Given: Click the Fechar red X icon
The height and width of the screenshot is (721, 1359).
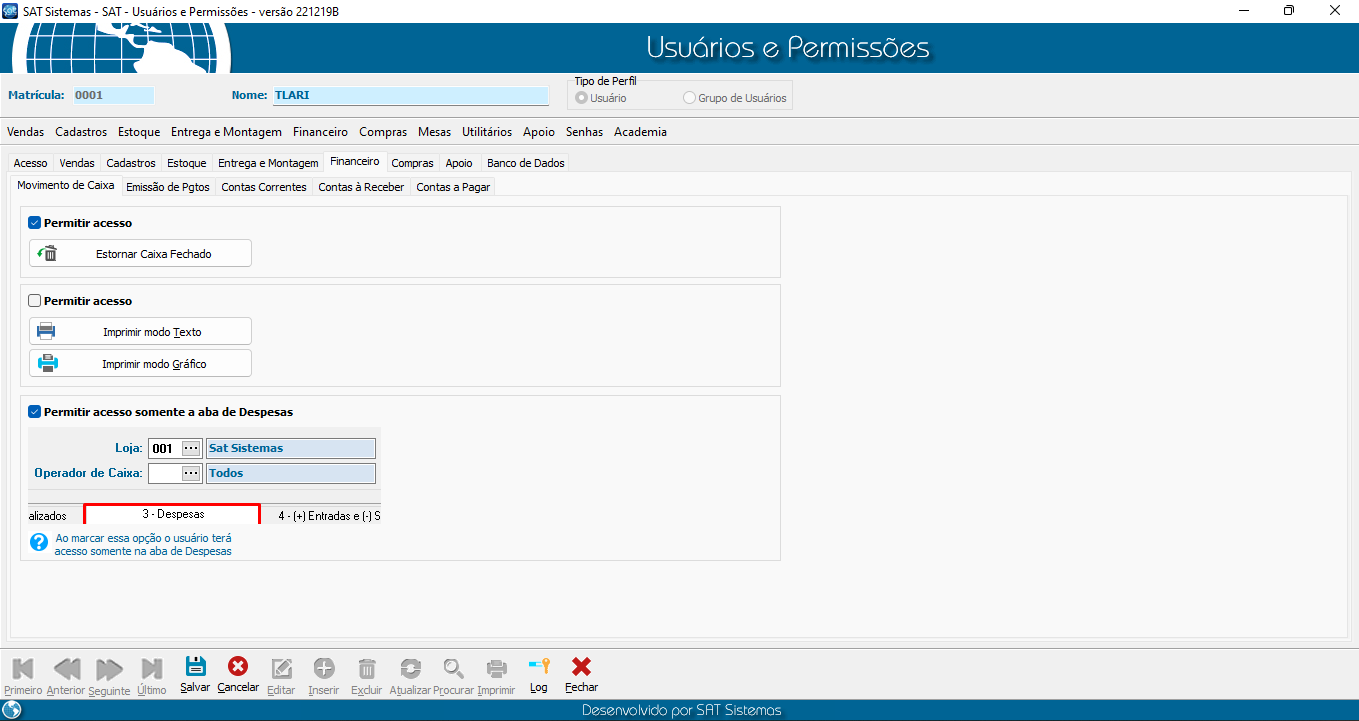Looking at the screenshot, I should [x=581, y=668].
